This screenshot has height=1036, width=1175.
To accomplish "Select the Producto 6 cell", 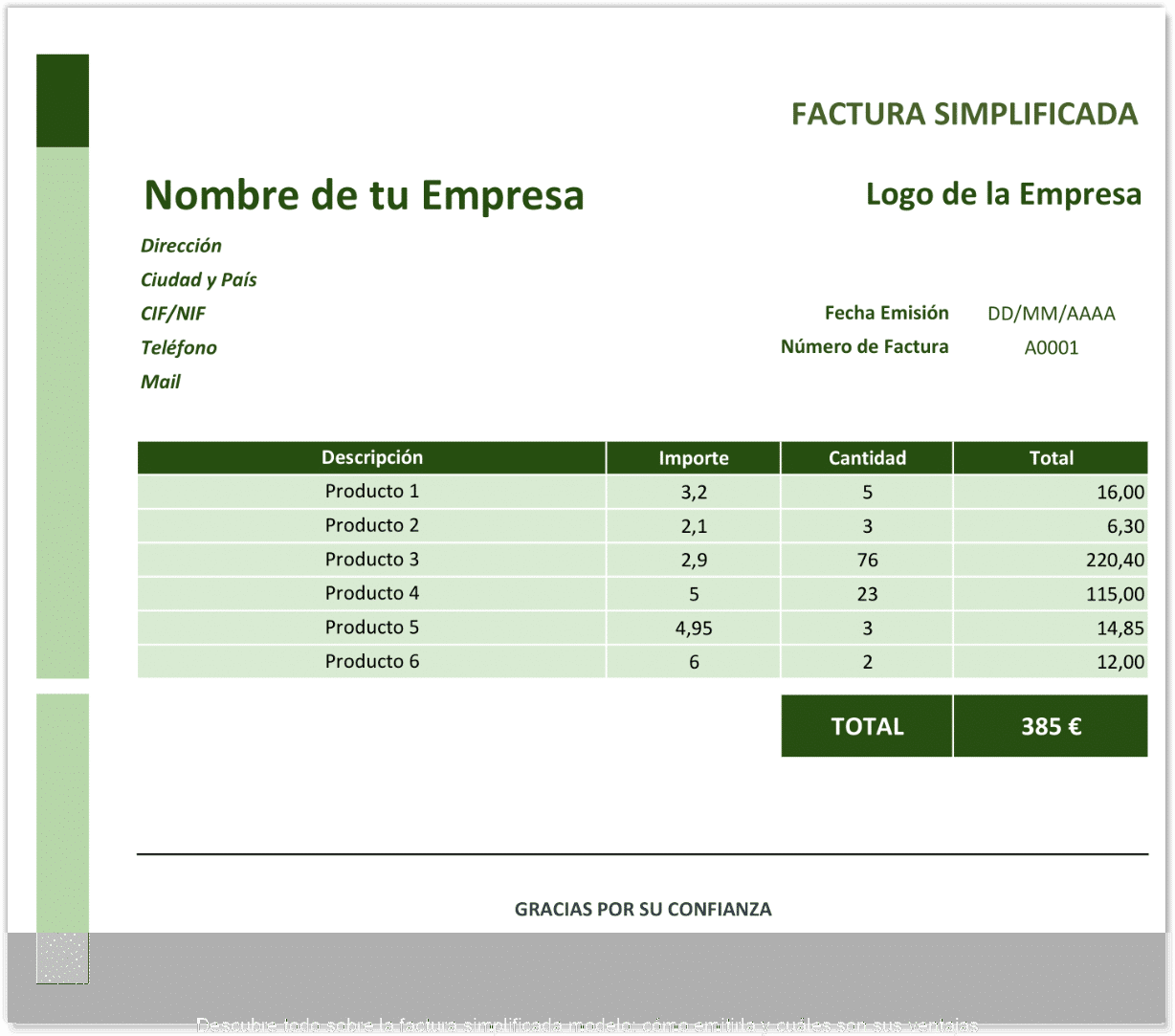I will tap(372, 662).
